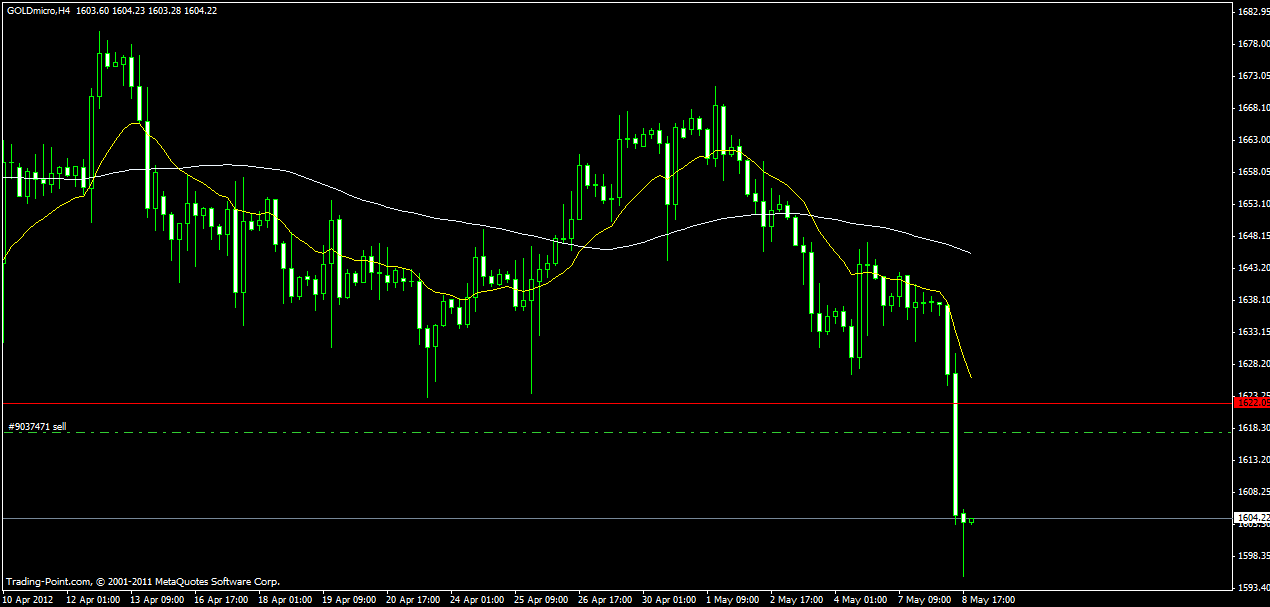Image resolution: width=1270 pixels, height=607 pixels.
Task: Click the horizontal red price level line
Action: (600, 401)
